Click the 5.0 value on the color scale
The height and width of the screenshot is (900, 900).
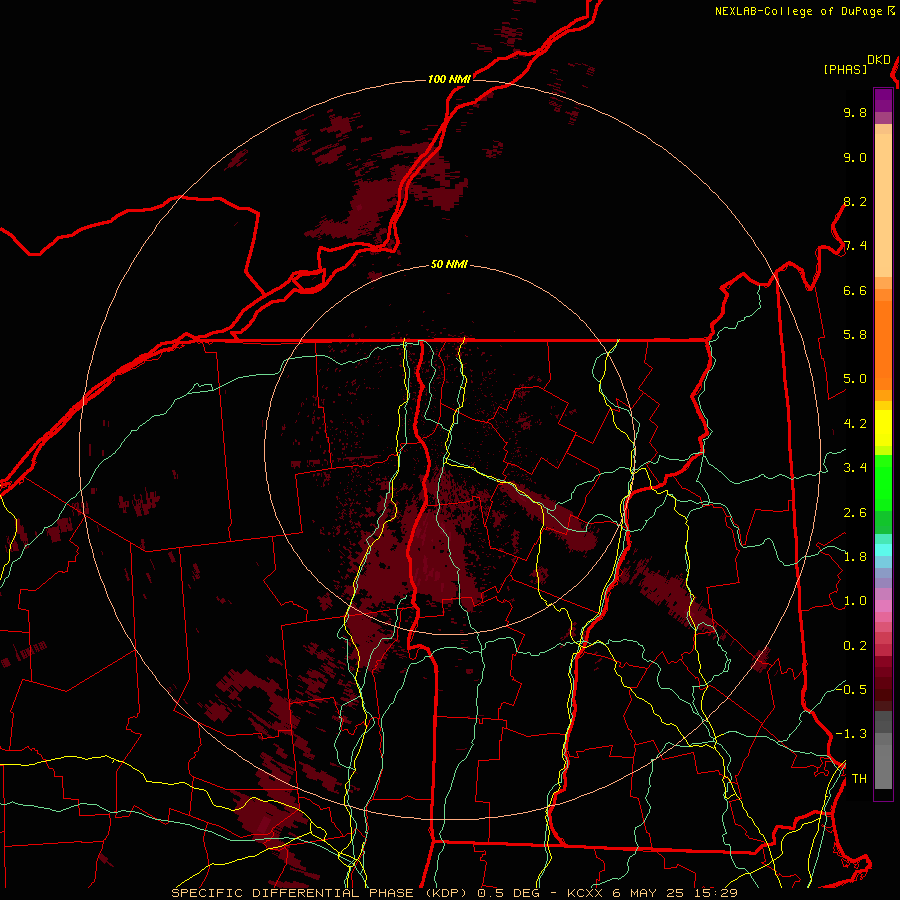[855, 379]
